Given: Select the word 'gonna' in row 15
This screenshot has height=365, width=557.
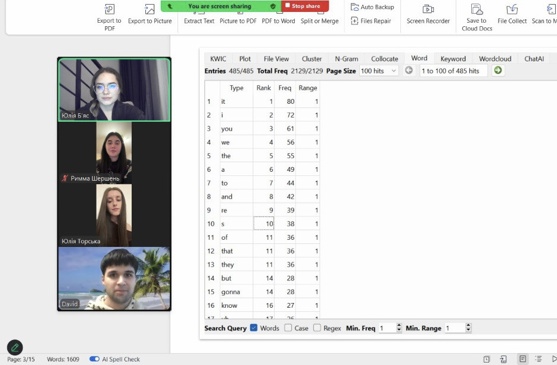Looking at the screenshot, I should (x=231, y=292).
